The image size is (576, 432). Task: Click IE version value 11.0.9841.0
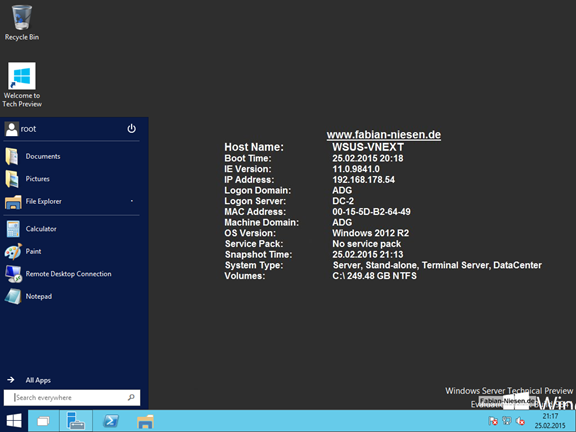click(x=356, y=169)
